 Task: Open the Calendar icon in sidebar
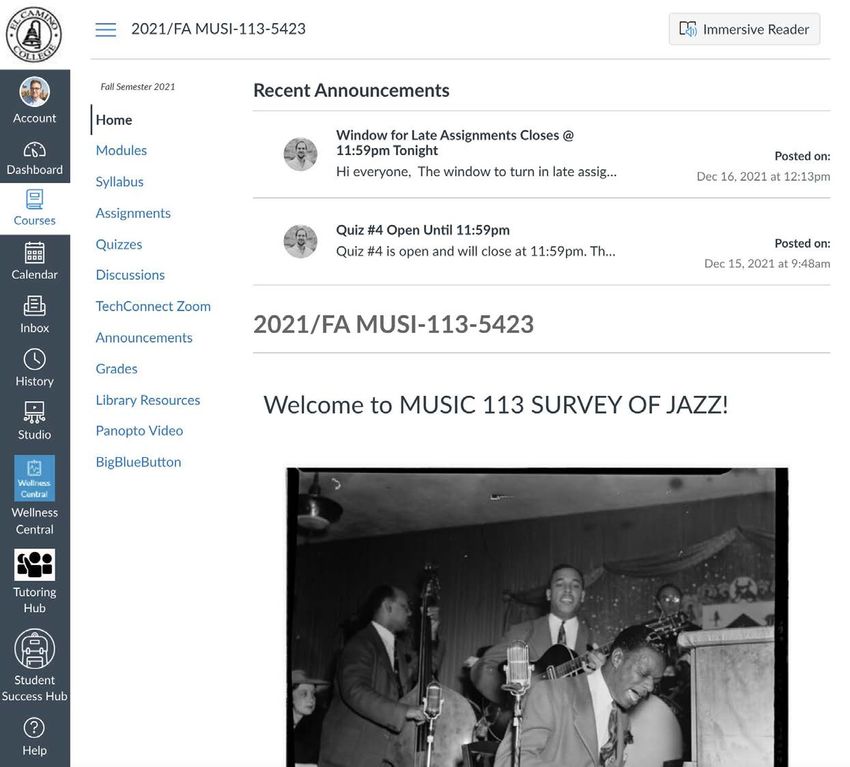[34, 253]
